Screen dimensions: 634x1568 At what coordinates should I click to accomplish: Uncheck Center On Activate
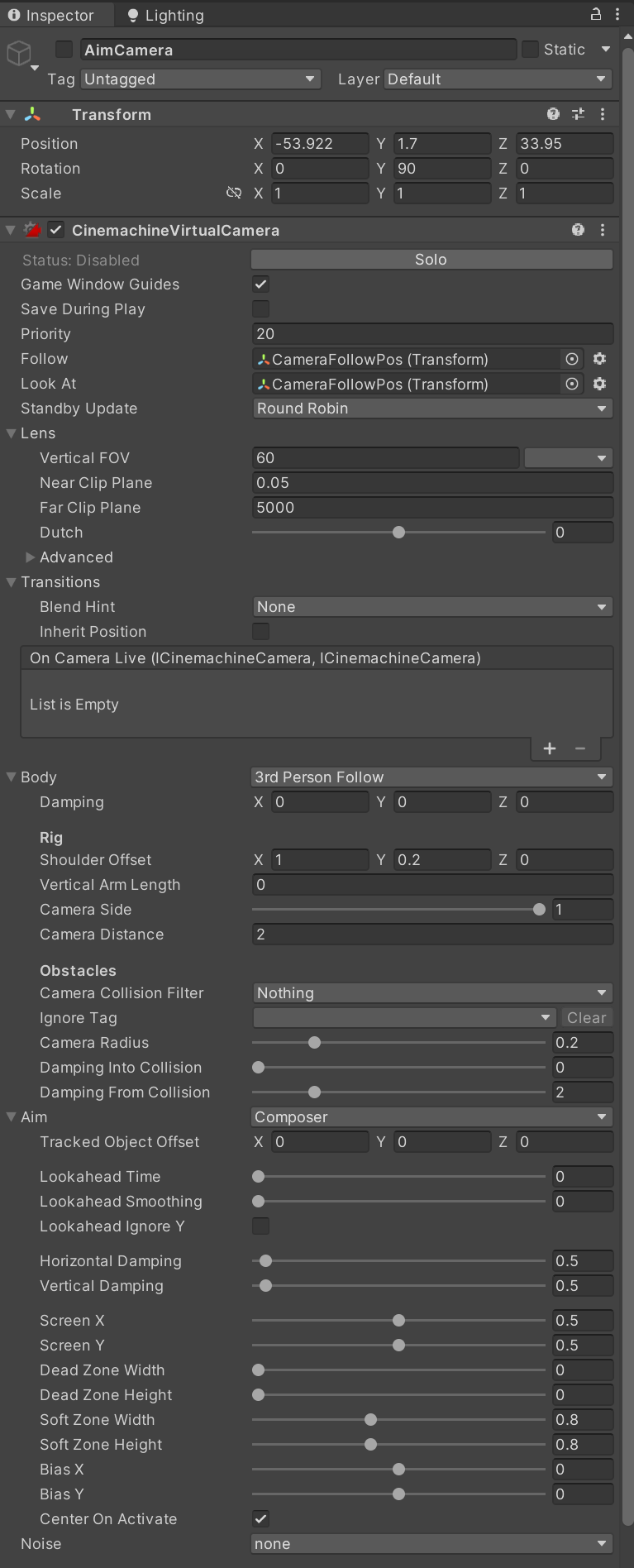click(260, 1518)
